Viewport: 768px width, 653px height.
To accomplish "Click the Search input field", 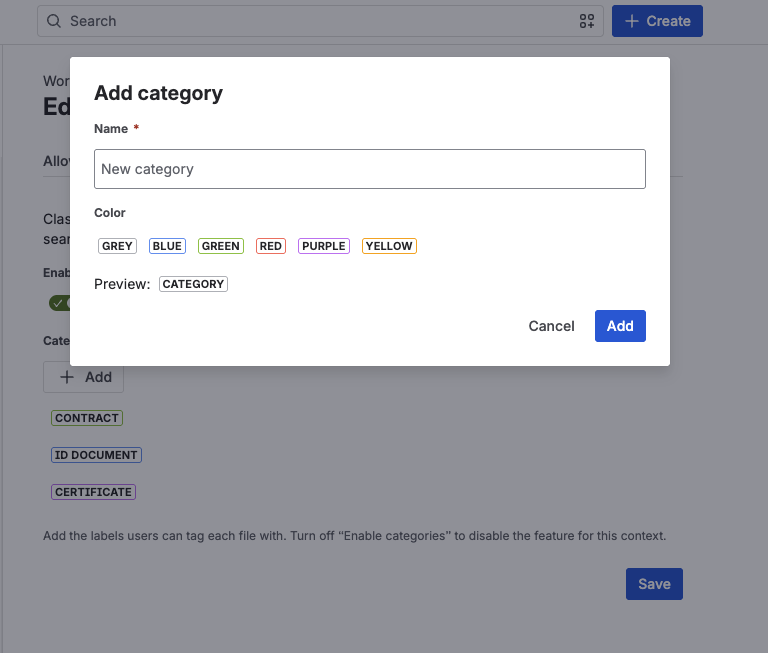I will click(320, 21).
